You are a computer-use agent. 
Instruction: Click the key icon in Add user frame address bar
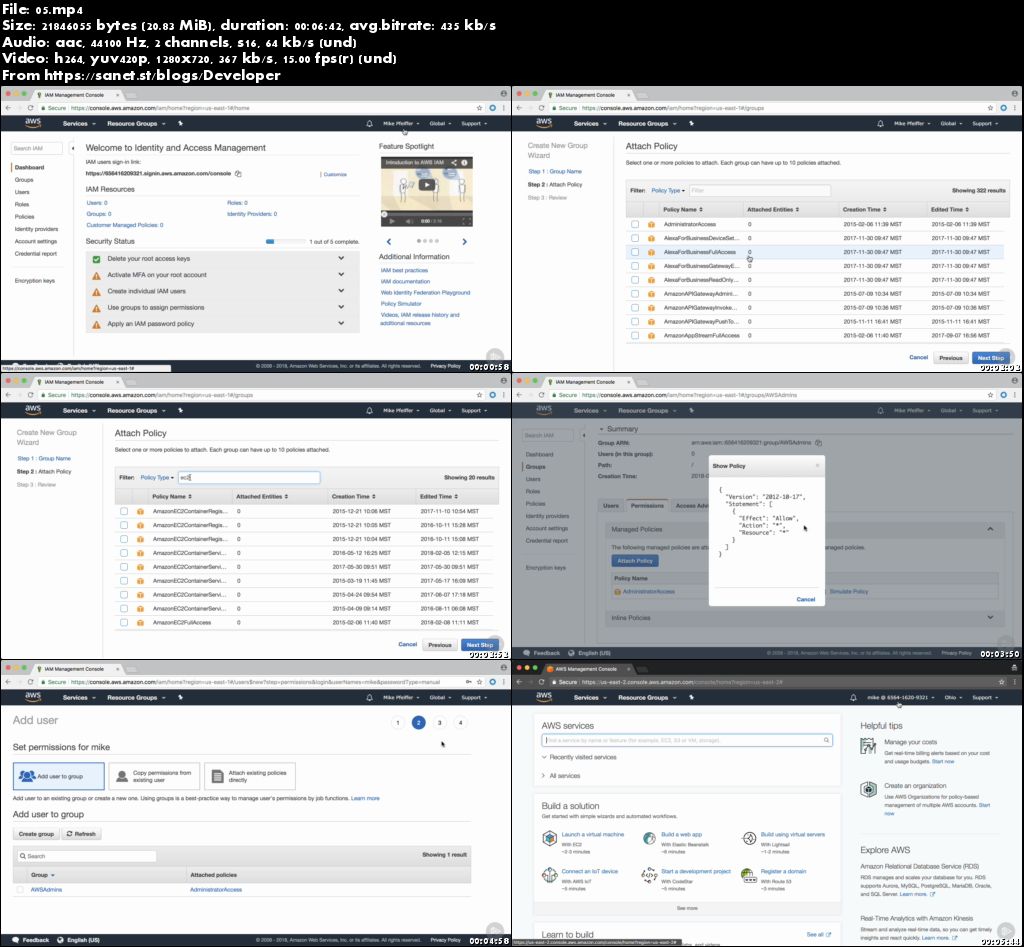coord(468,682)
